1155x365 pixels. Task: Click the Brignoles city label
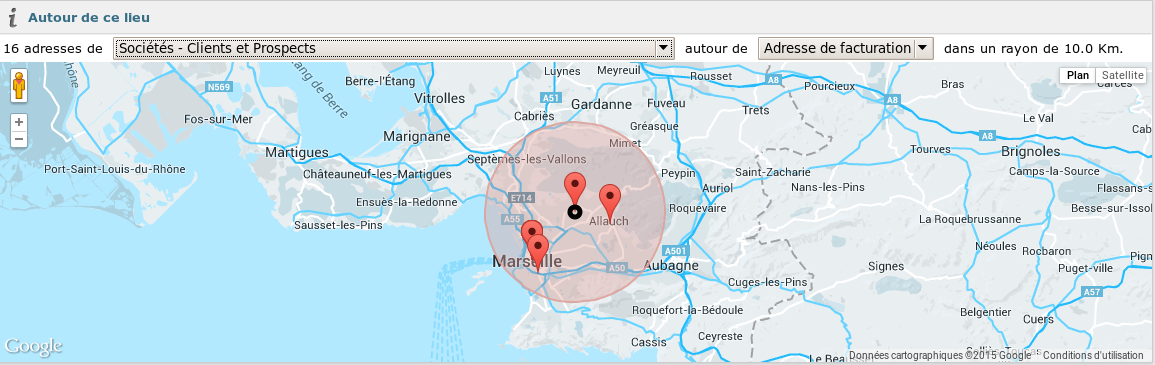tap(1031, 152)
